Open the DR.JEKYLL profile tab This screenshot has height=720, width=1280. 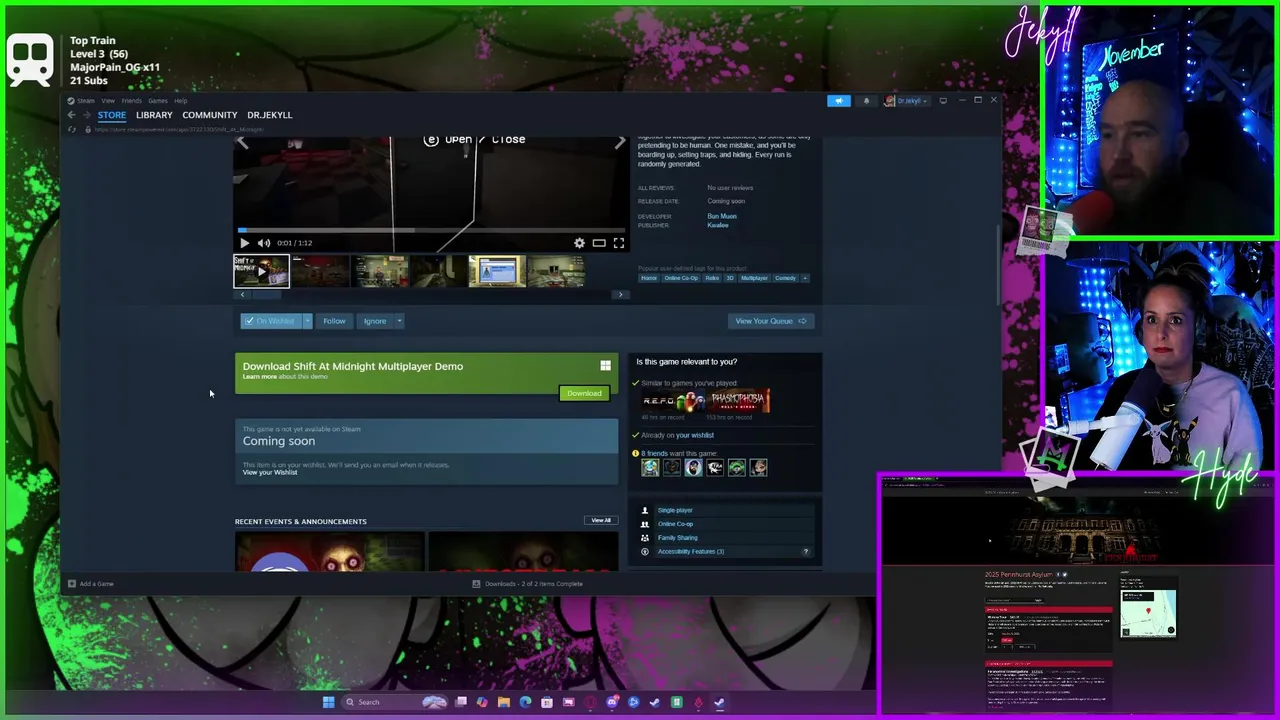tap(270, 115)
